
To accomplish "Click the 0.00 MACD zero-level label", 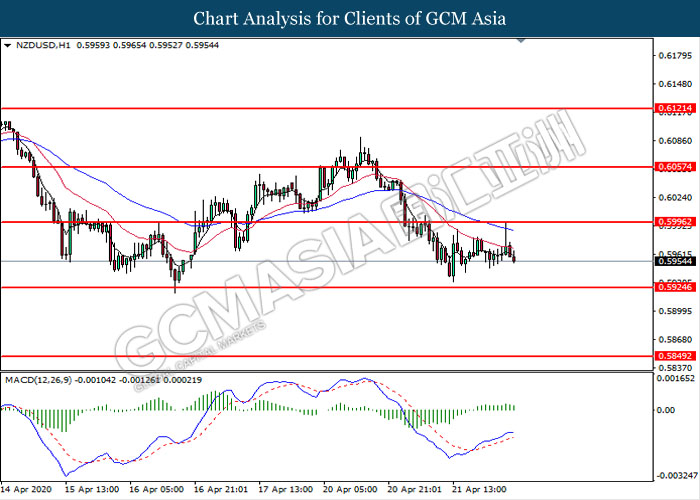I will point(664,410).
